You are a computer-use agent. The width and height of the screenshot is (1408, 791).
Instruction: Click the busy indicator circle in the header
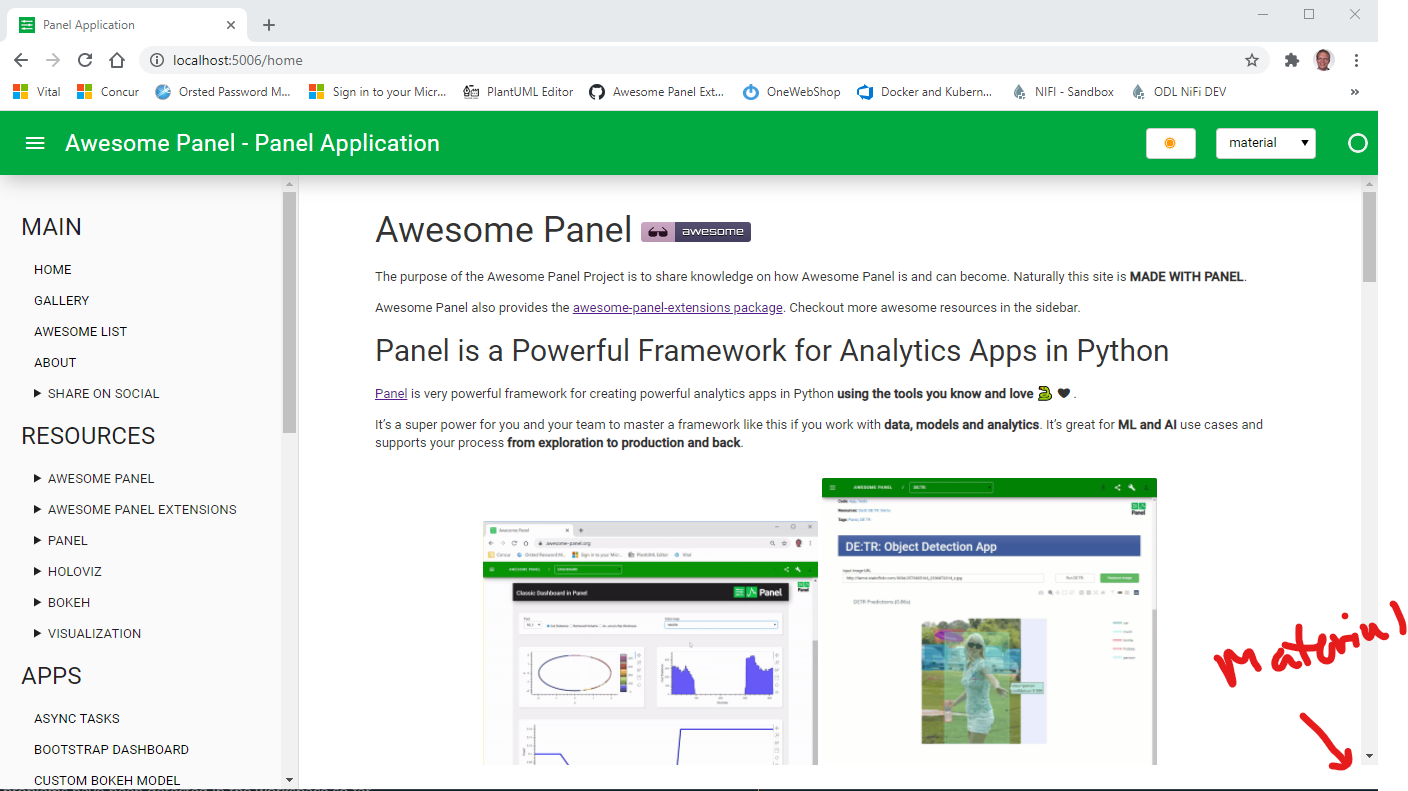click(1357, 143)
